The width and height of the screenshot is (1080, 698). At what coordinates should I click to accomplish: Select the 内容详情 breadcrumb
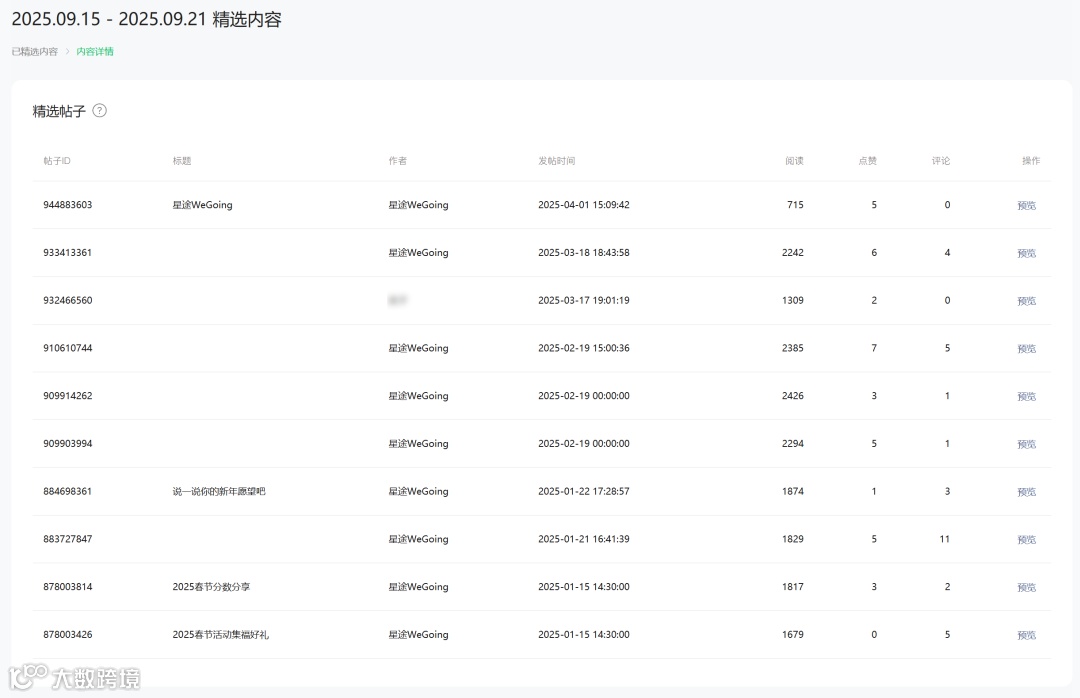coord(95,52)
